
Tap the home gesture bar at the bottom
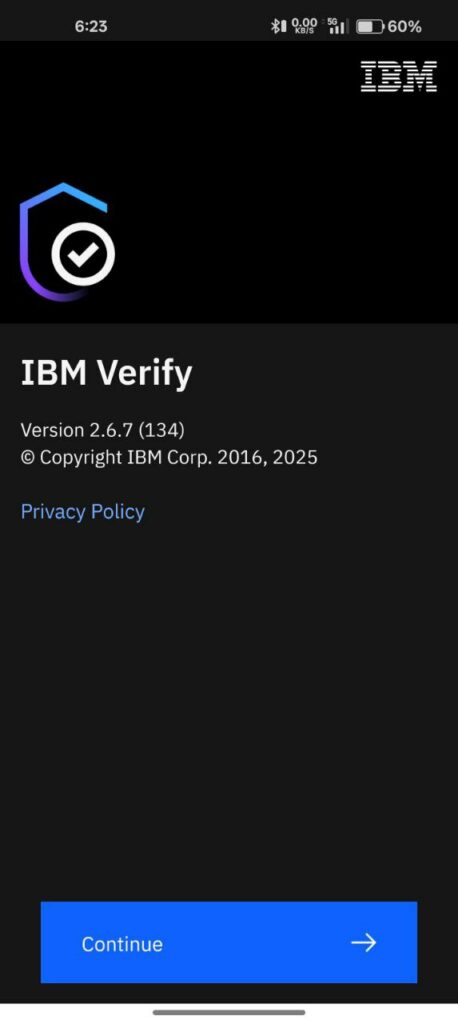coord(229,1012)
